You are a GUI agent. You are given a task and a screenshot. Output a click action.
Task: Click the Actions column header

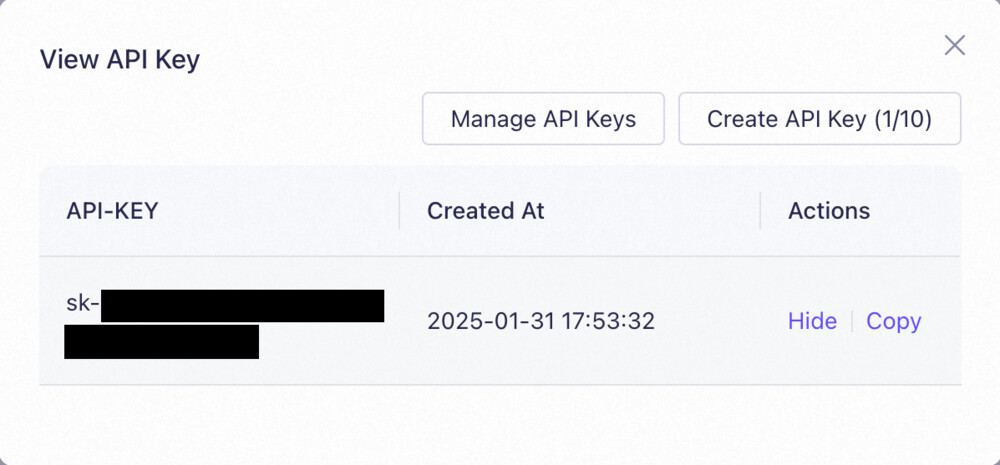tap(829, 211)
